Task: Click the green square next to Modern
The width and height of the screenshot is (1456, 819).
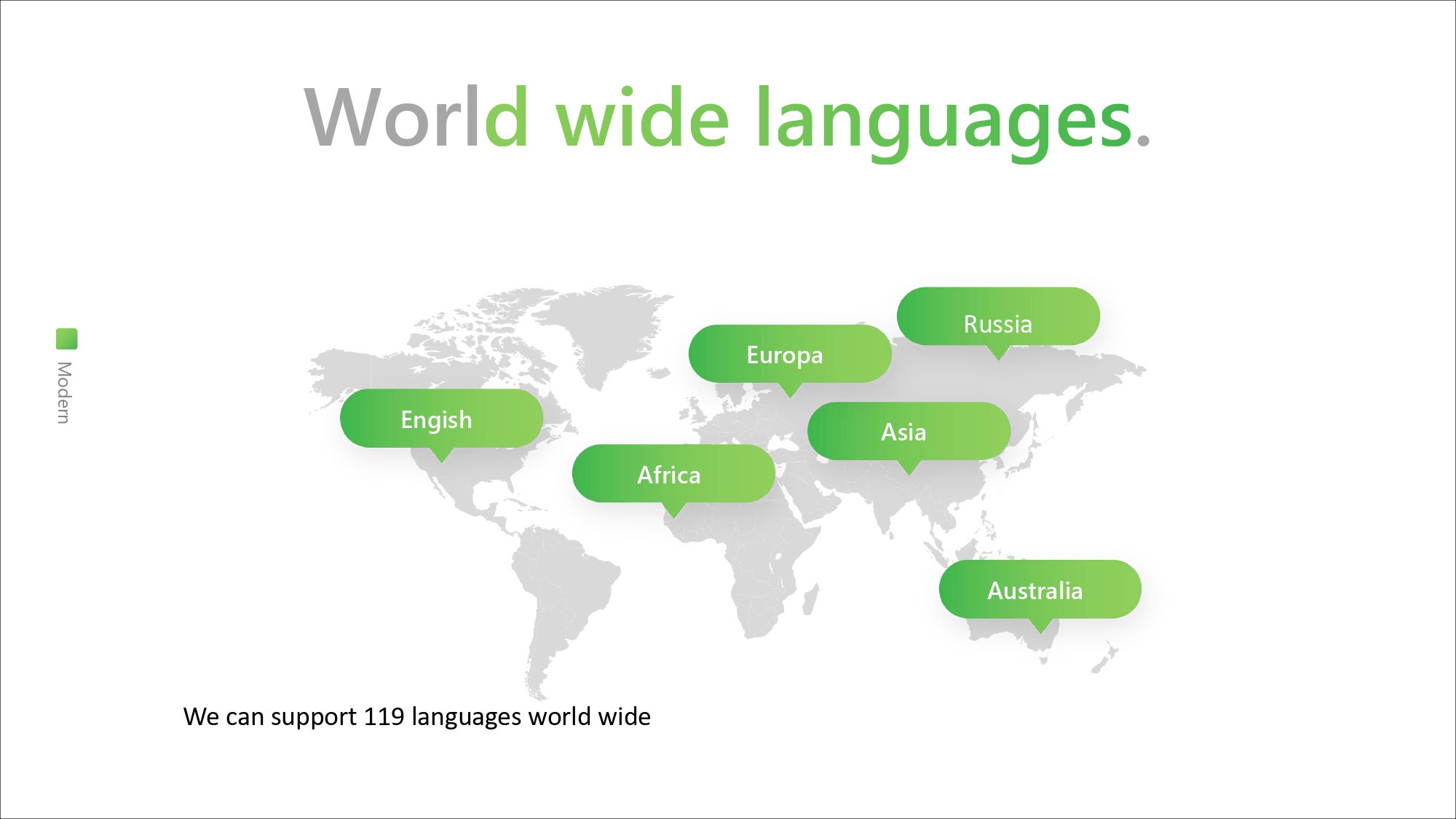Action: (66, 339)
